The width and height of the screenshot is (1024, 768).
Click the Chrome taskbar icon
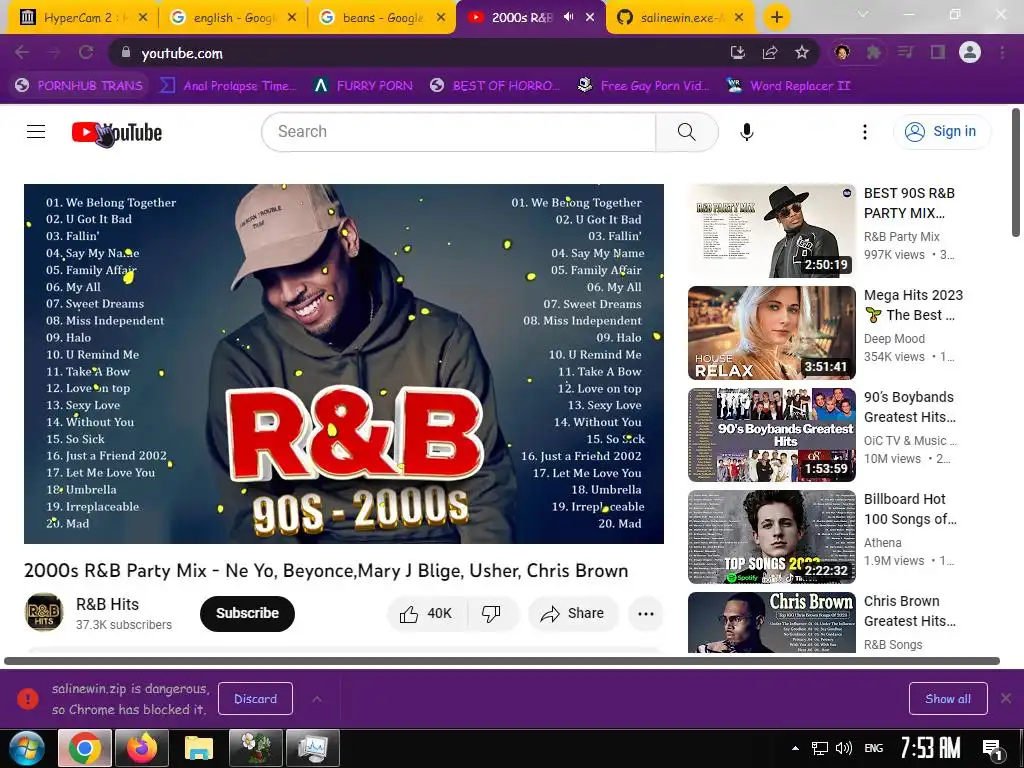click(x=84, y=748)
